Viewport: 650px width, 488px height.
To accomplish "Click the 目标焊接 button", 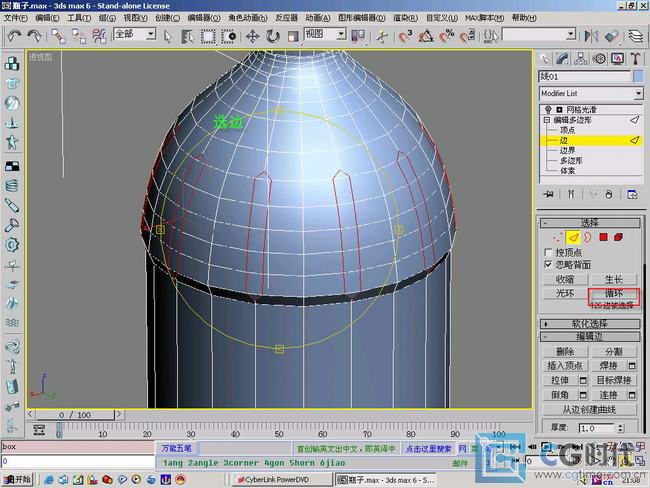I will [x=614, y=380].
